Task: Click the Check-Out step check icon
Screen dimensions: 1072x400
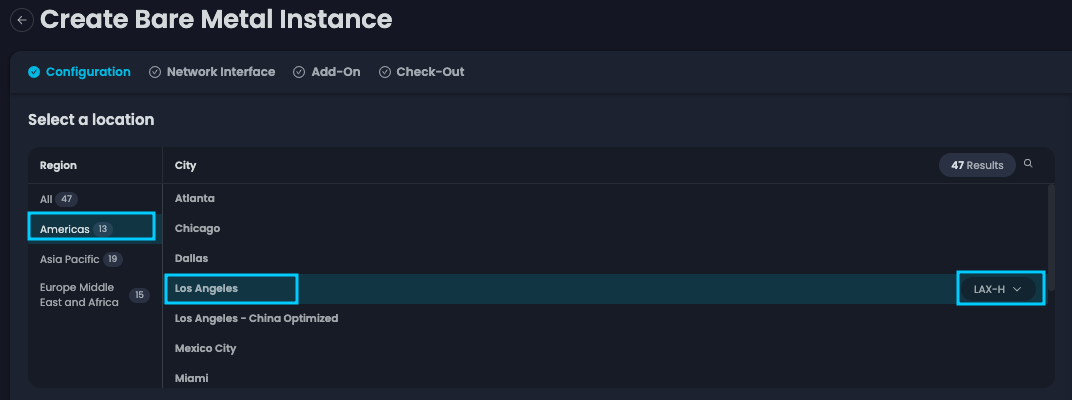Action: coord(385,72)
